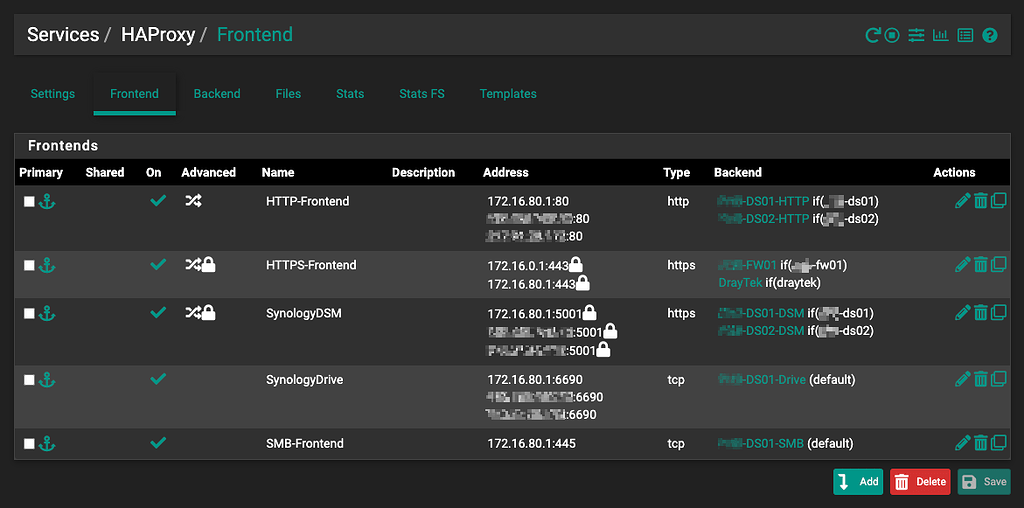The height and width of the screenshot is (508, 1024).
Task: Open the DrayTek backend link
Action: click(x=740, y=283)
